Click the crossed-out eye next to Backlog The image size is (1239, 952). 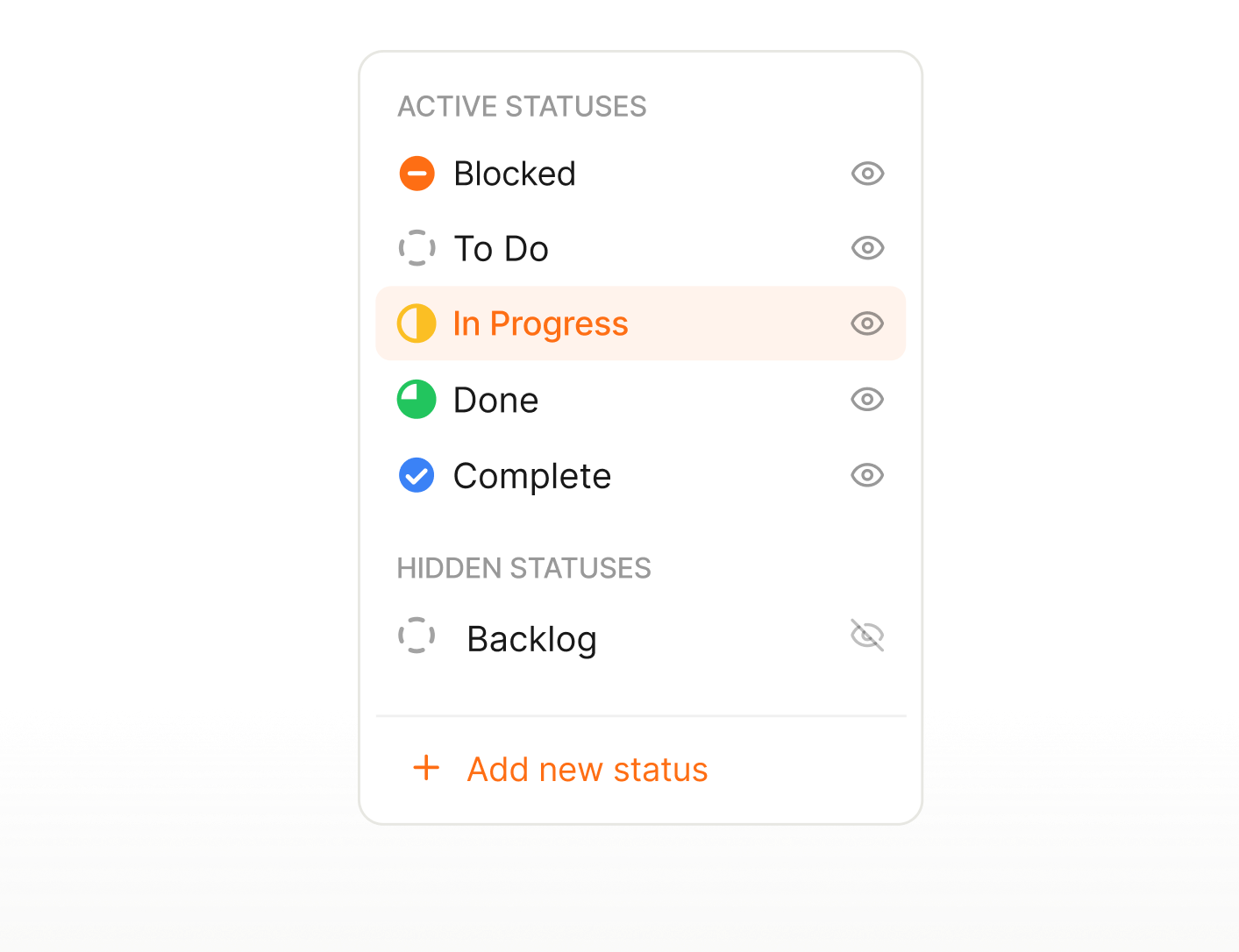[866, 636]
